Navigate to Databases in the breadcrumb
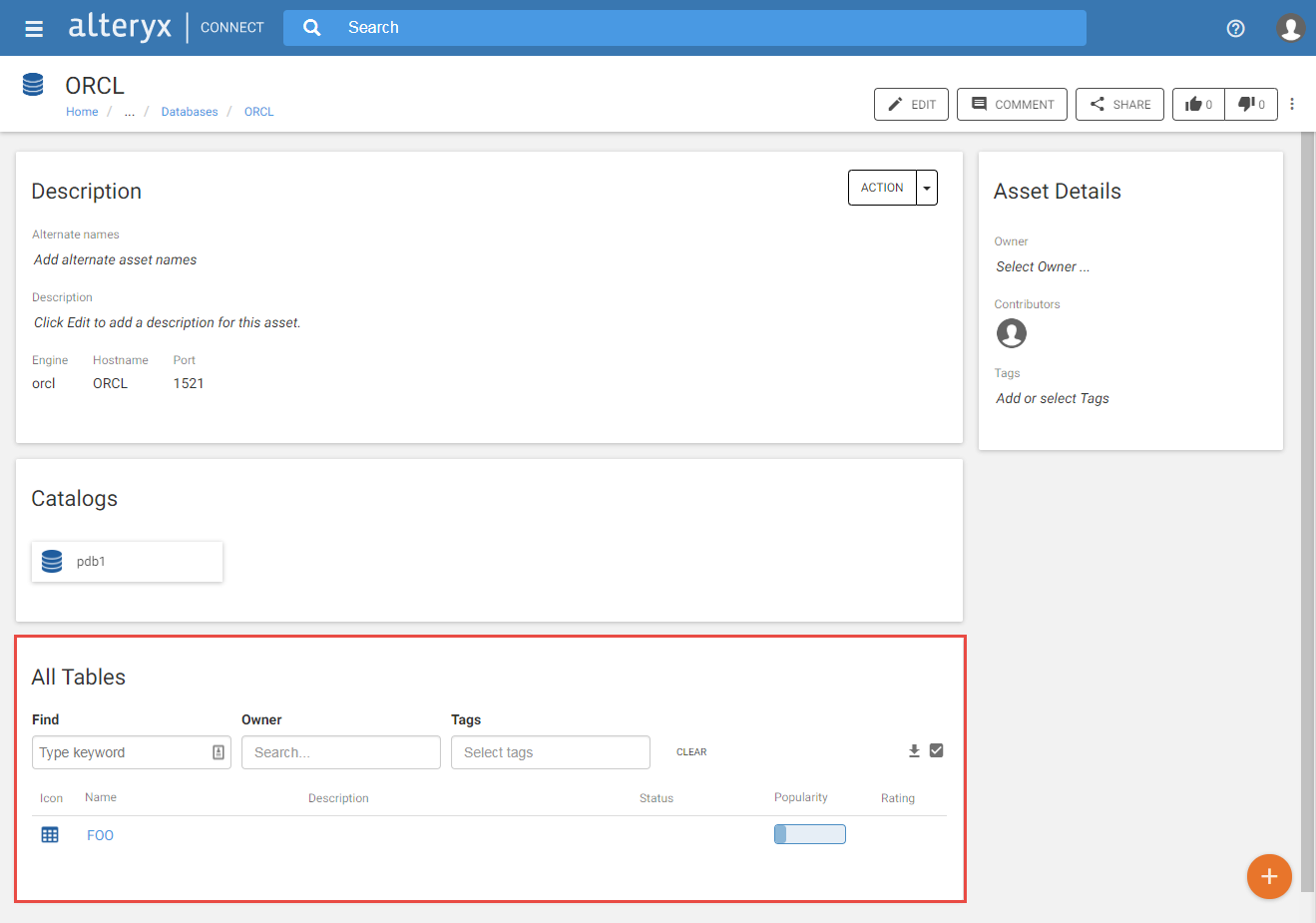Screen dimensions: 1316x923 pos(189,111)
